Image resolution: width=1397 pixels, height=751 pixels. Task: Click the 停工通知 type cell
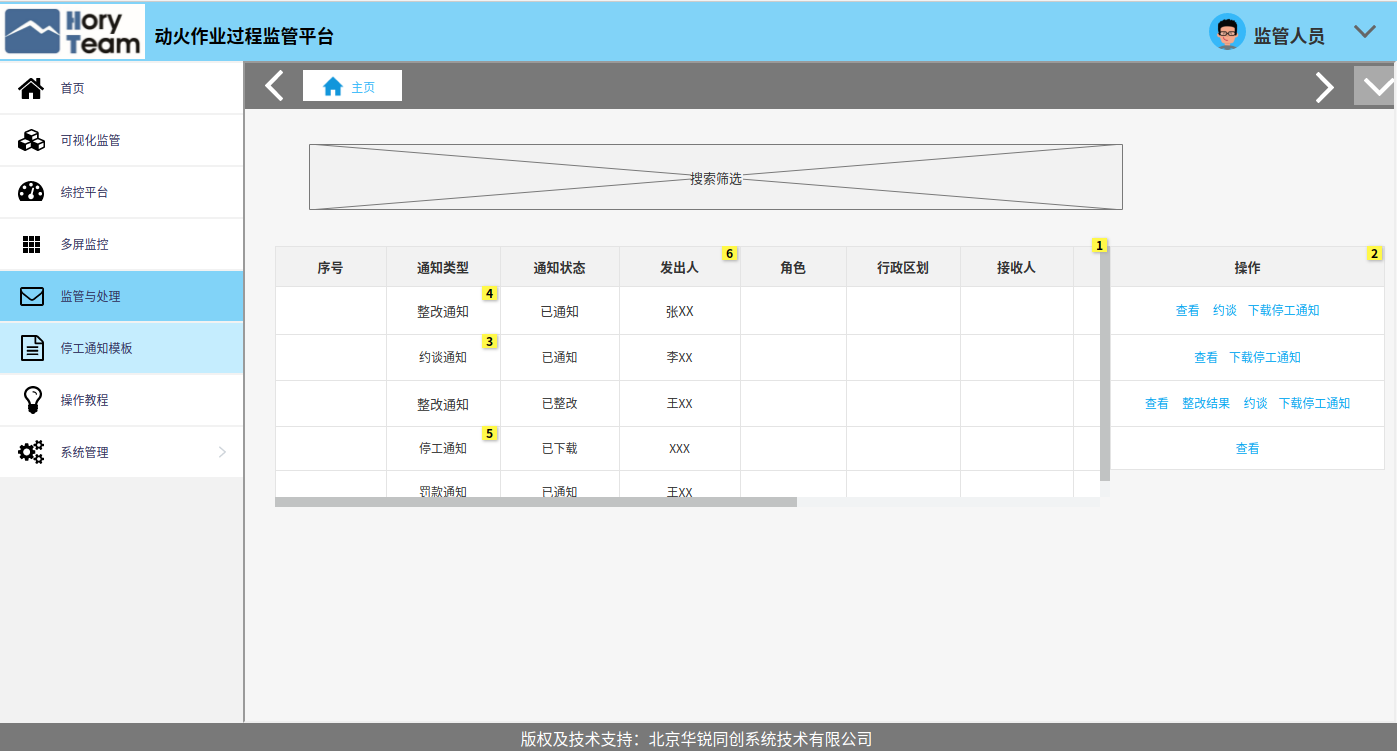coord(443,449)
